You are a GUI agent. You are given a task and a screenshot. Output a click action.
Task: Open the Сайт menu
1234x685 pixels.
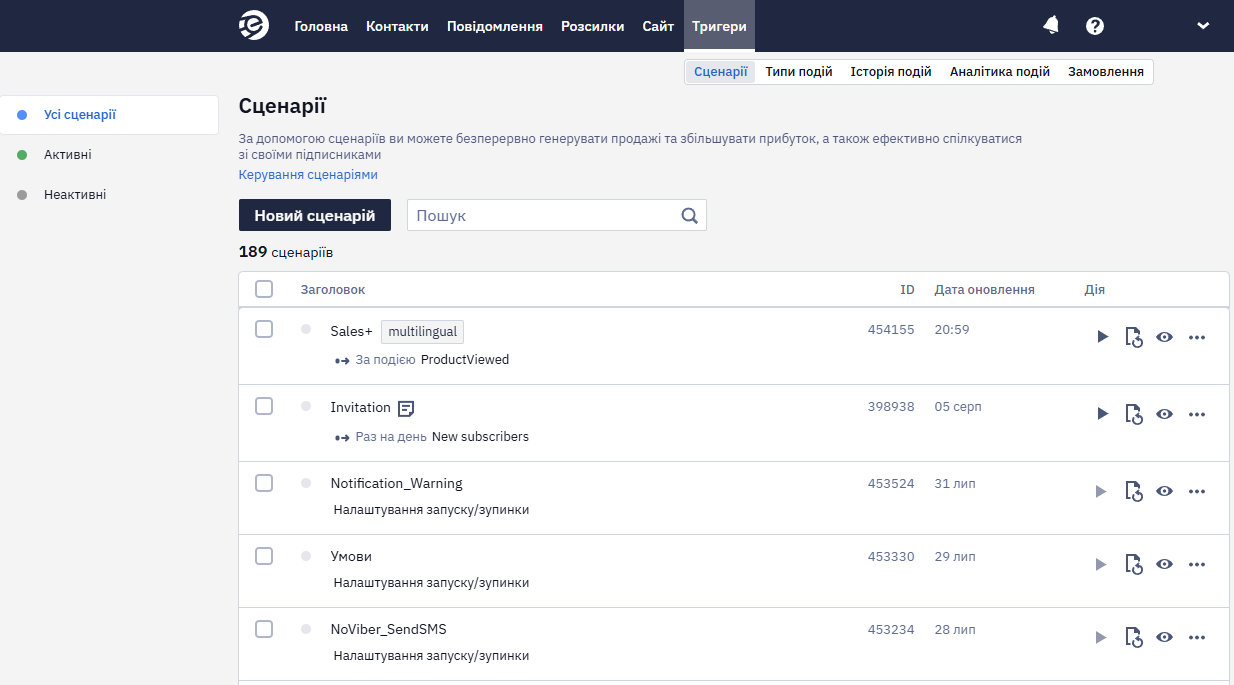[x=658, y=26]
